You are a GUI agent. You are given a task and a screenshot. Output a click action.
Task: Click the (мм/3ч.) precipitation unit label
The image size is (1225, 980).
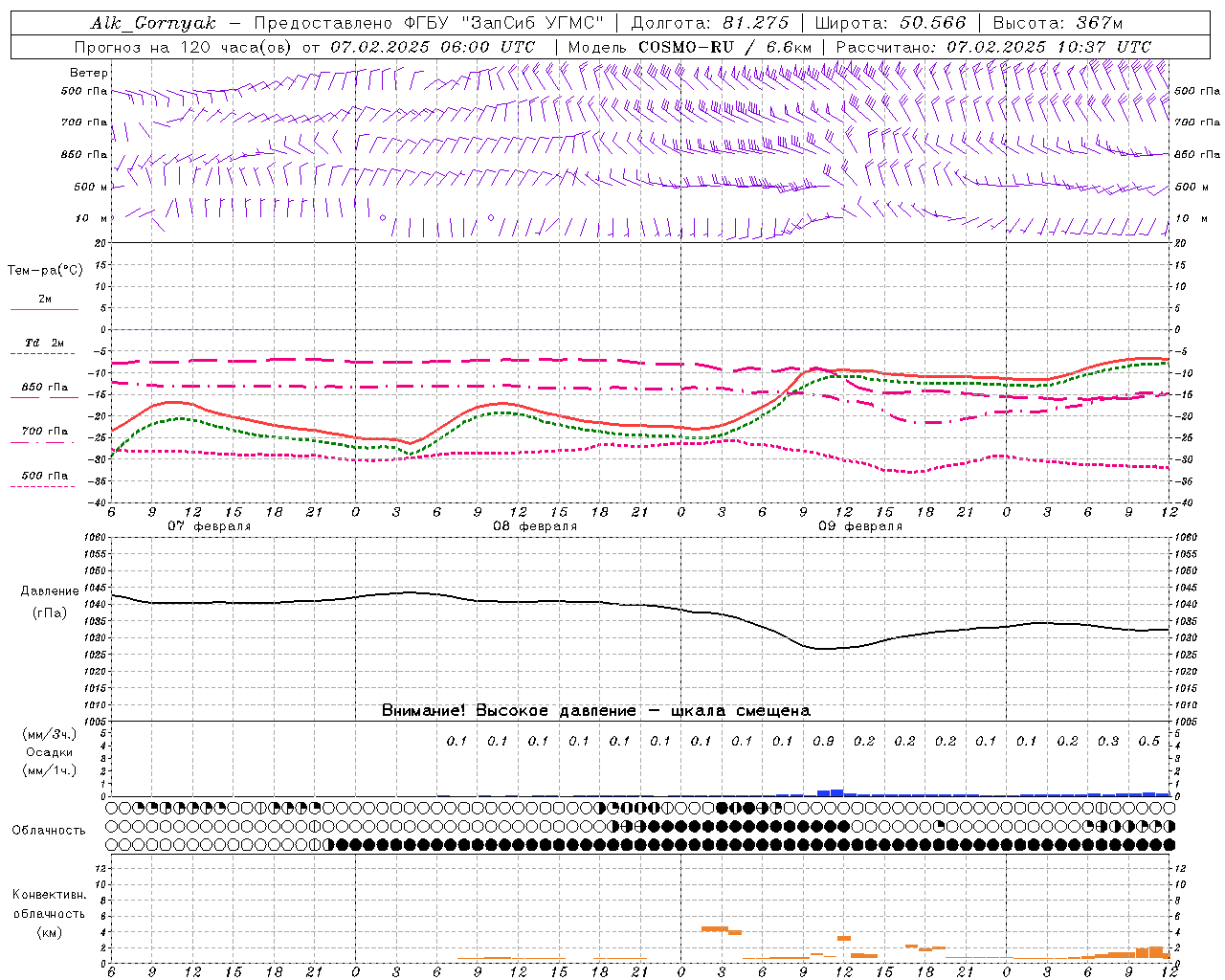coord(50,734)
